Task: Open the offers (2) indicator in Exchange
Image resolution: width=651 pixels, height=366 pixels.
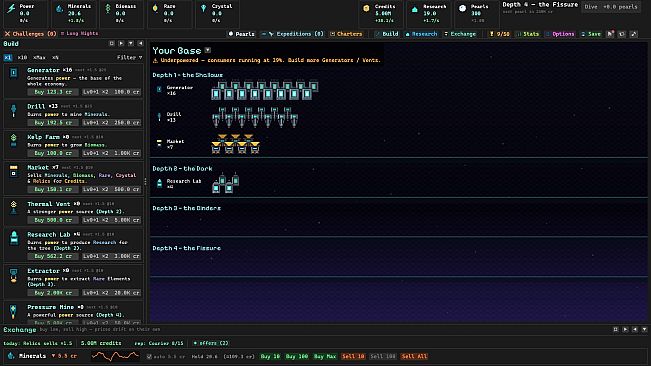Action: [210, 343]
